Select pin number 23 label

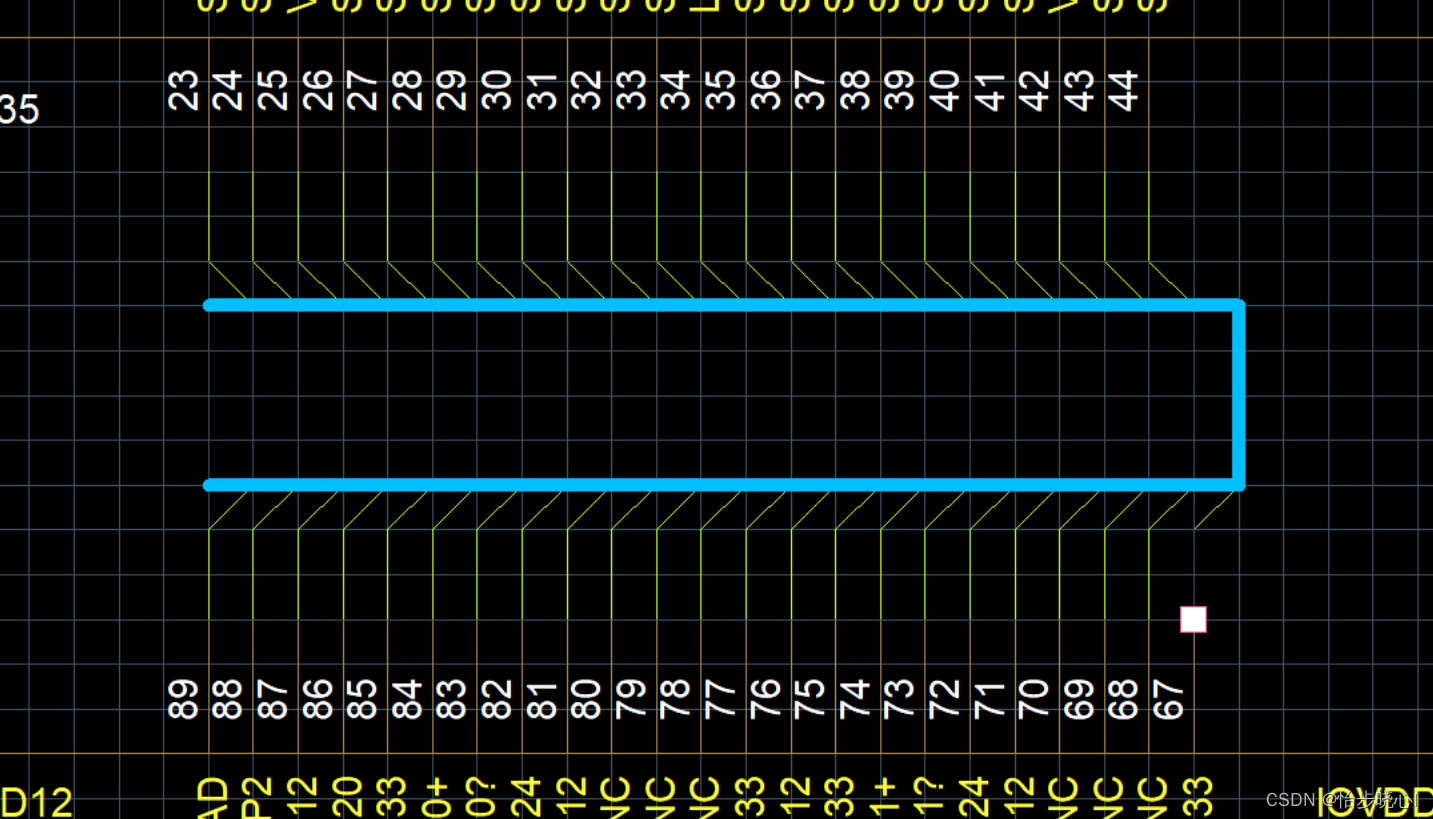(x=184, y=90)
